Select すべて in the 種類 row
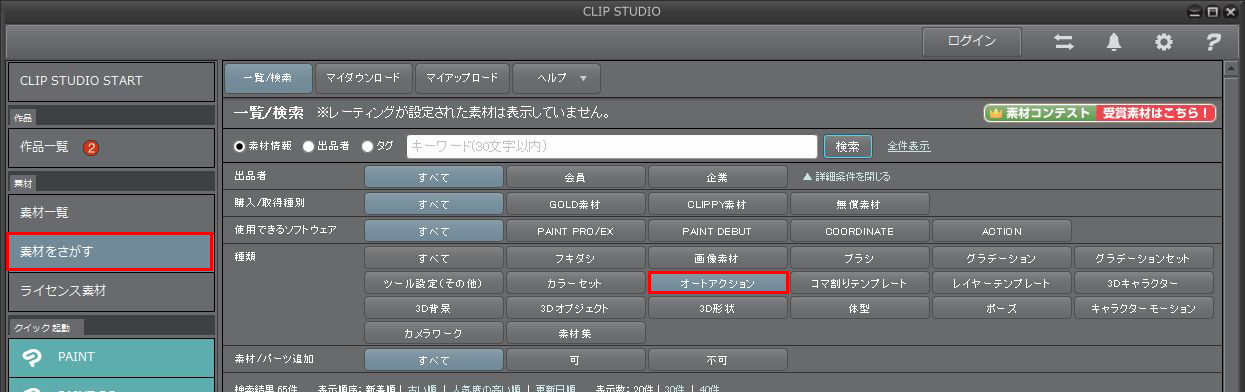Image resolution: width=1245 pixels, height=392 pixels. (434, 258)
